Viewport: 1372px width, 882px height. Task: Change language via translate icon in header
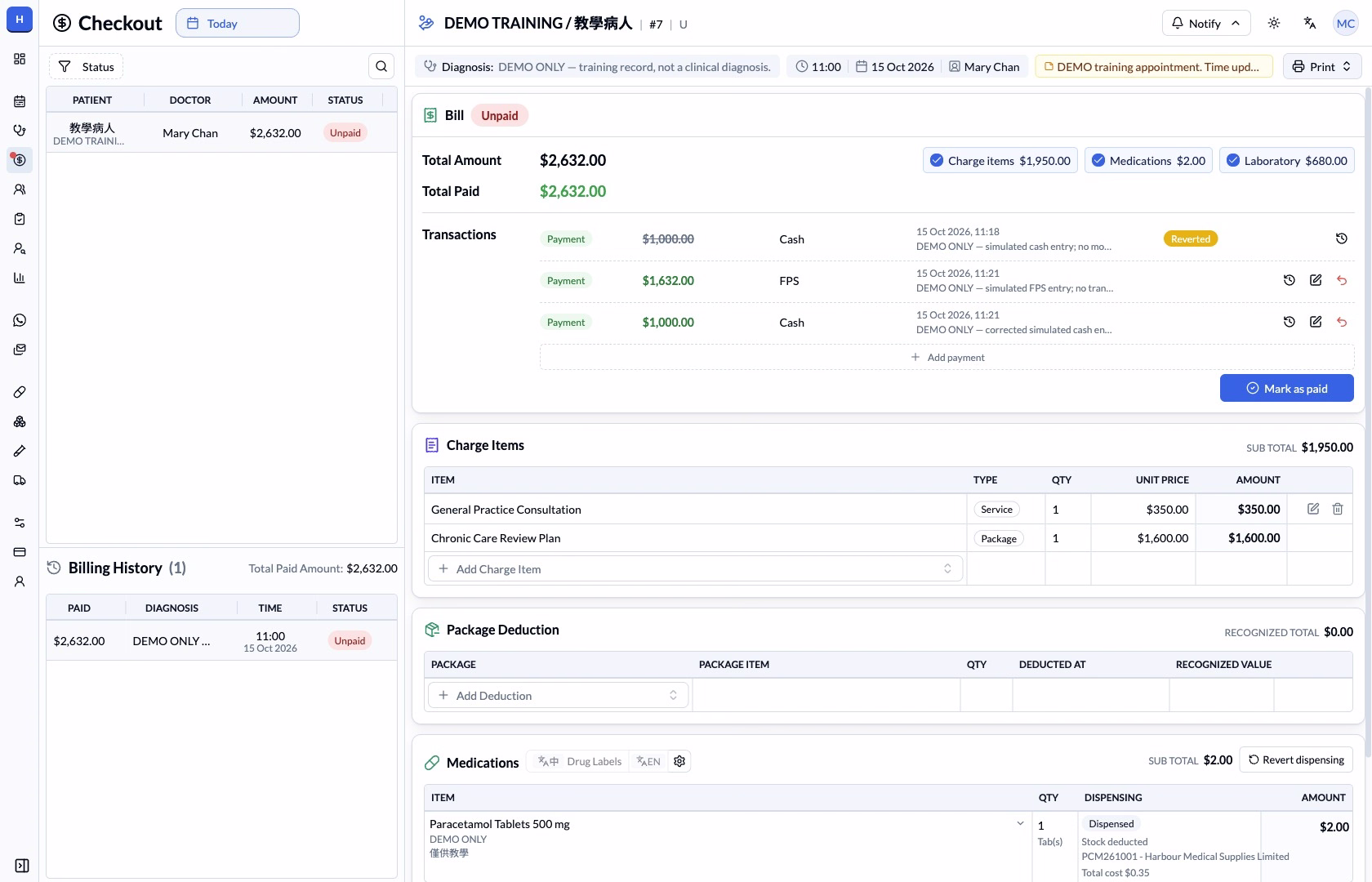(x=1310, y=23)
